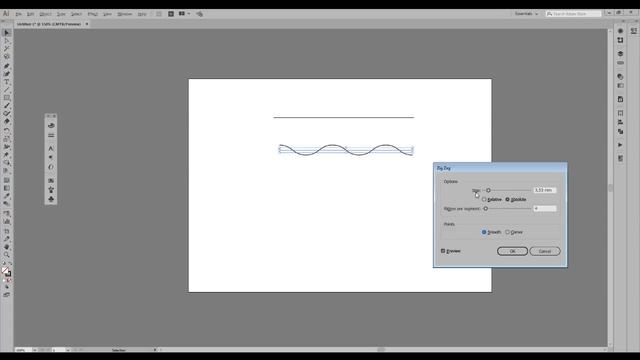This screenshot has width=640, height=360.
Task: Select the Pen tool
Action: (x=7, y=66)
